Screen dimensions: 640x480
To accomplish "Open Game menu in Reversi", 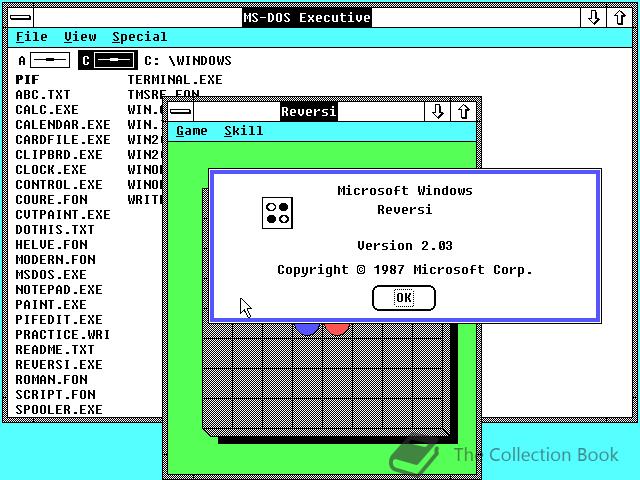I will (191, 131).
